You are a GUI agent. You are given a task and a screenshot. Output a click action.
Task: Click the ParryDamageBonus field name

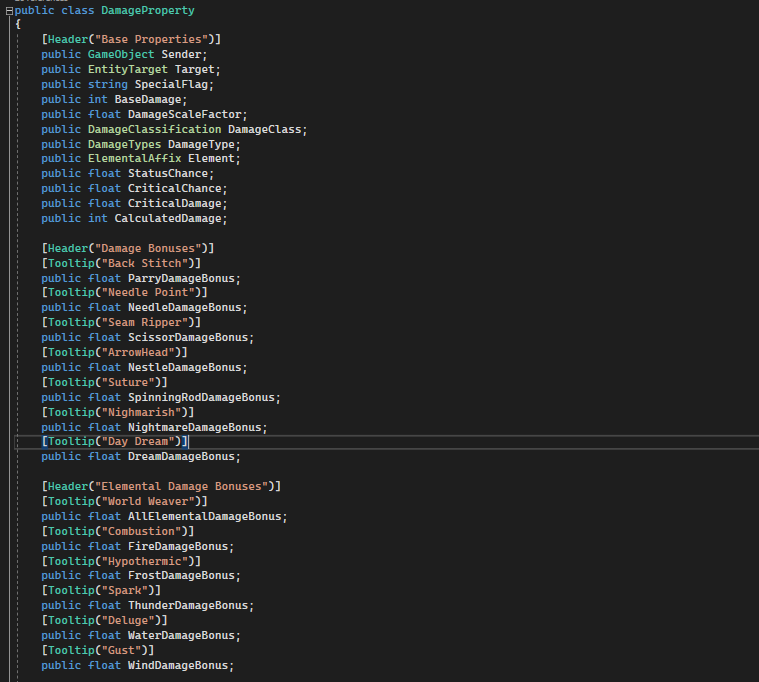point(181,278)
